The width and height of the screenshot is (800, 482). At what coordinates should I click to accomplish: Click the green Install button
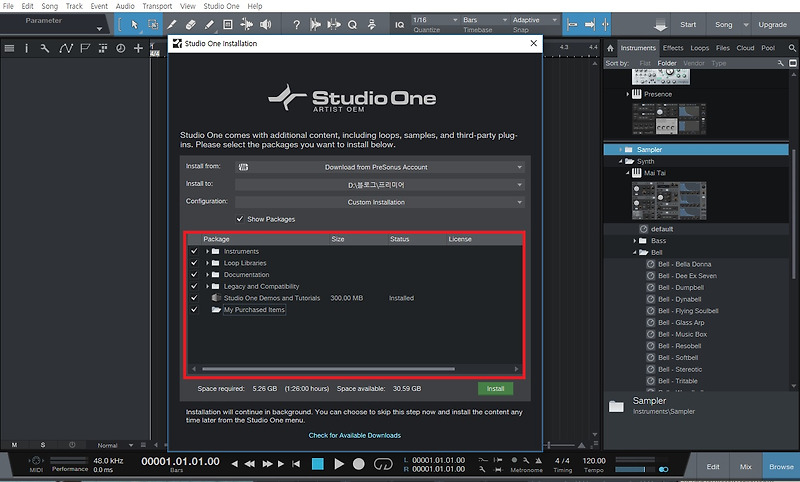495,389
